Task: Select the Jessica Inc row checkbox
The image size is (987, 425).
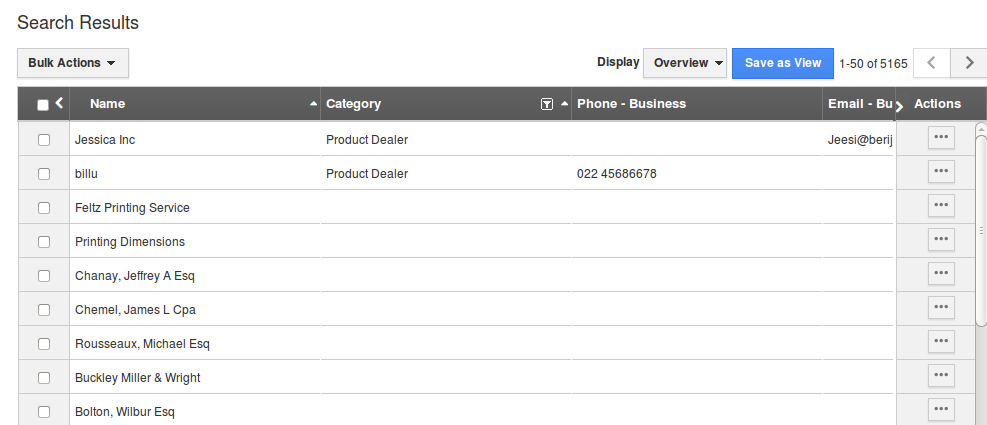Action: click(x=44, y=140)
